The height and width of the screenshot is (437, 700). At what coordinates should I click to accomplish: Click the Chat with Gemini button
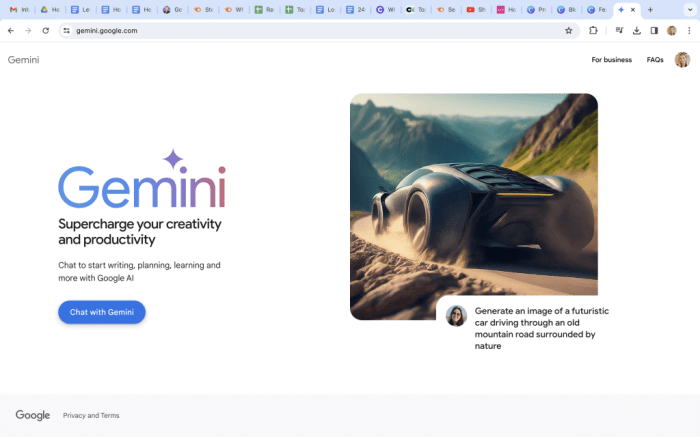click(102, 312)
